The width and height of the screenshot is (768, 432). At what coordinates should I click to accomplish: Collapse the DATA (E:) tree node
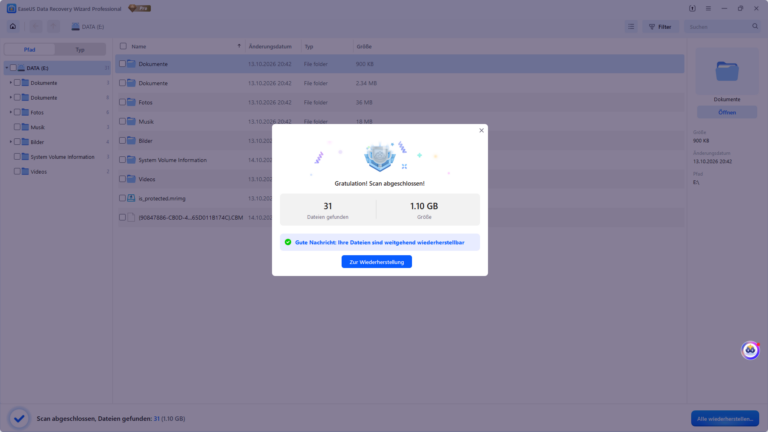click(x=7, y=68)
